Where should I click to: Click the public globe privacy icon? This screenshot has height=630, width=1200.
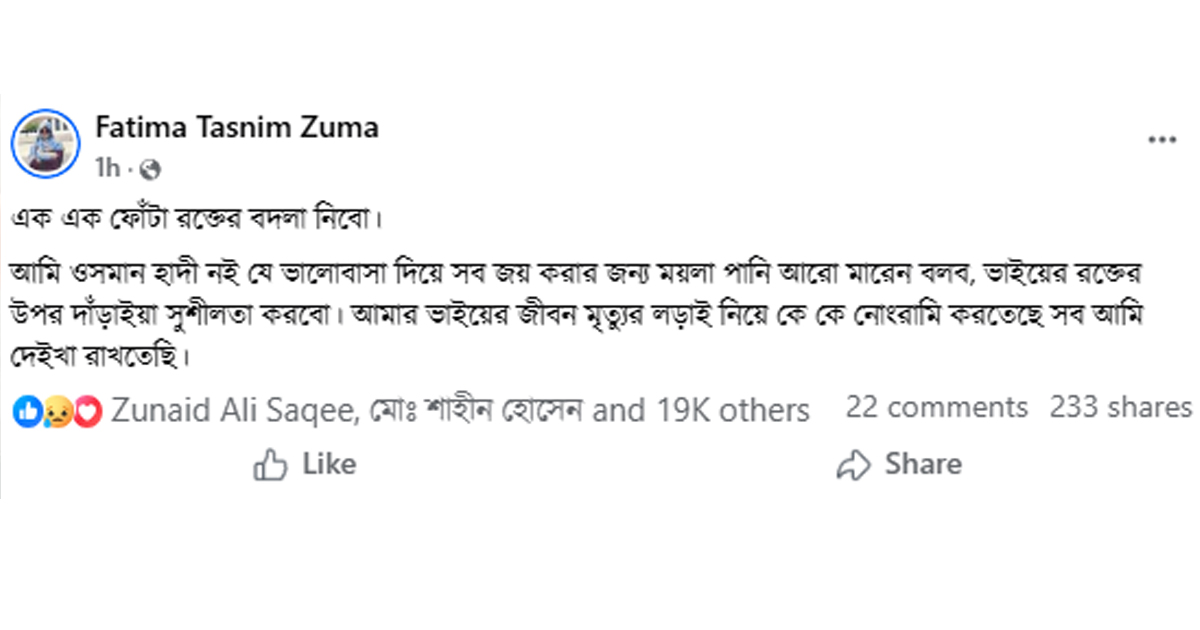pos(151,168)
